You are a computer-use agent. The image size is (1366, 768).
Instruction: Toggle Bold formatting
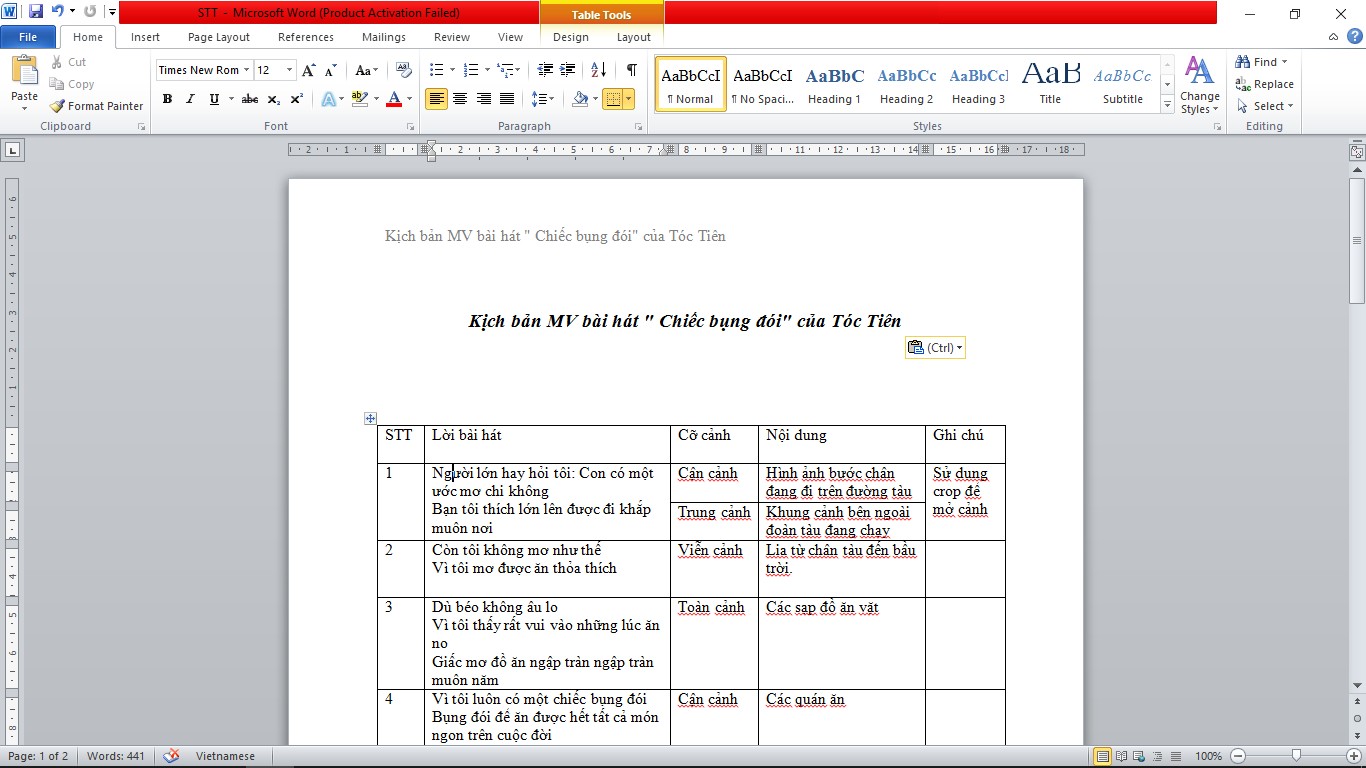pyautogui.click(x=167, y=99)
